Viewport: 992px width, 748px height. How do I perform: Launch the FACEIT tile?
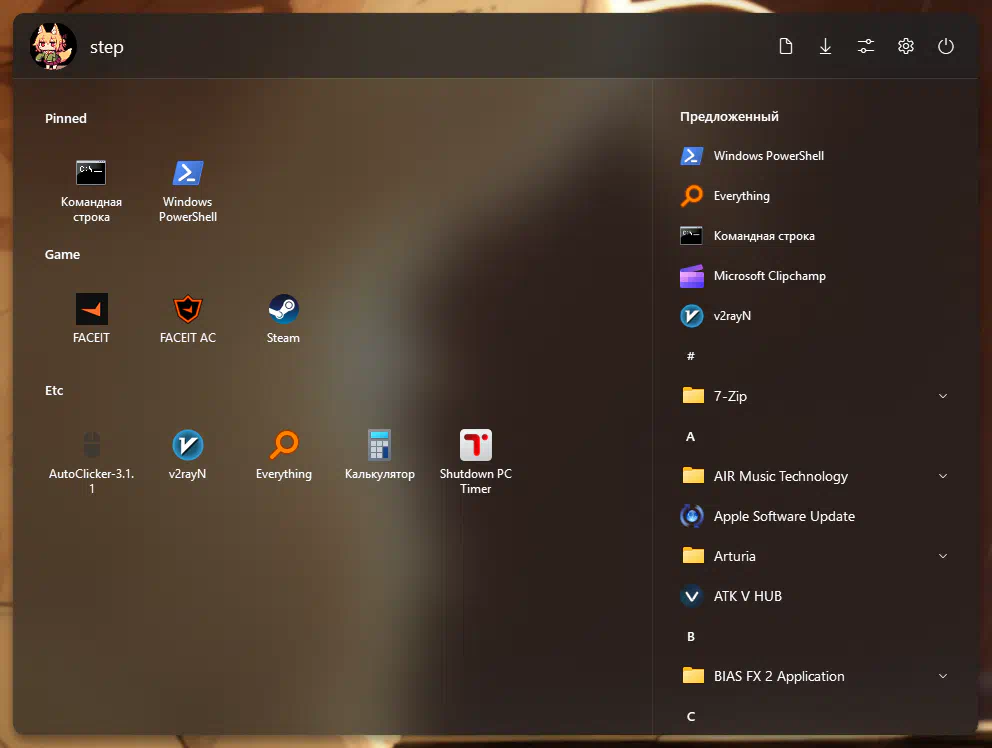click(x=91, y=319)
